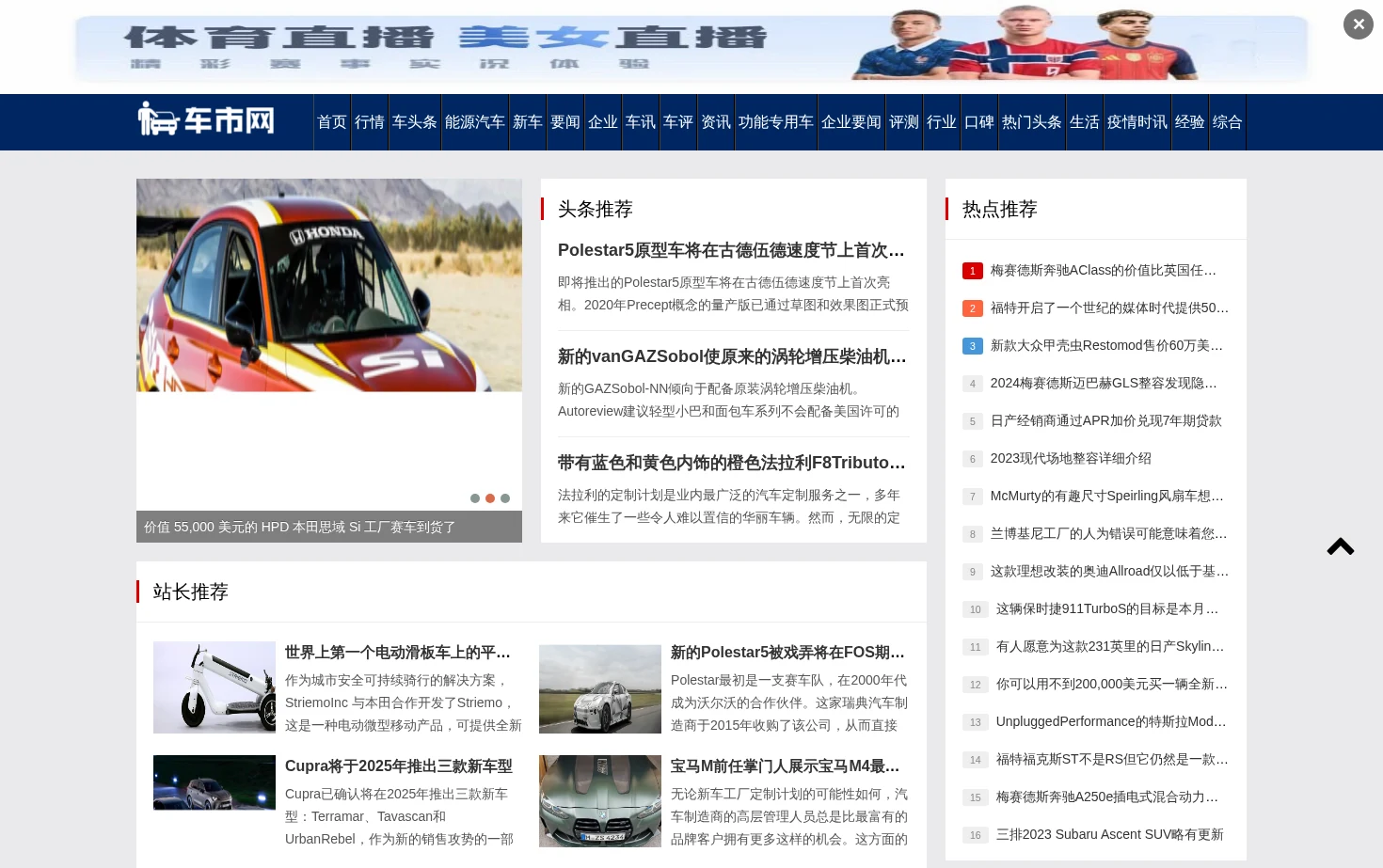Image resolution: width=1383 pixels, height=868 pixels.
Task: Open hot item 10 保时捷911TurboS
Action: click(1107, 608)
